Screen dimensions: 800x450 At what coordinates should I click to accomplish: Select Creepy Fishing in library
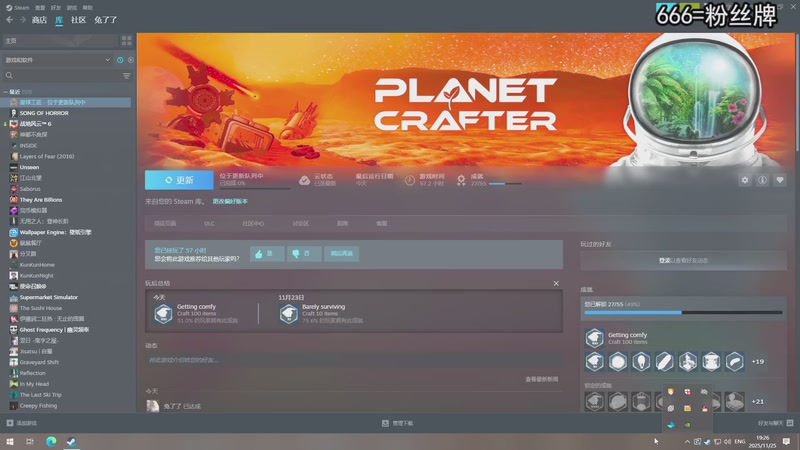38,406
